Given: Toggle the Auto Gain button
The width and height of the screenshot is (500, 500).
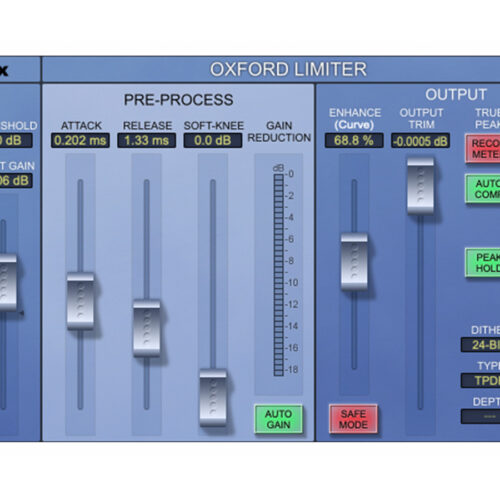Looking at the screenshot, I should point(278,419).
